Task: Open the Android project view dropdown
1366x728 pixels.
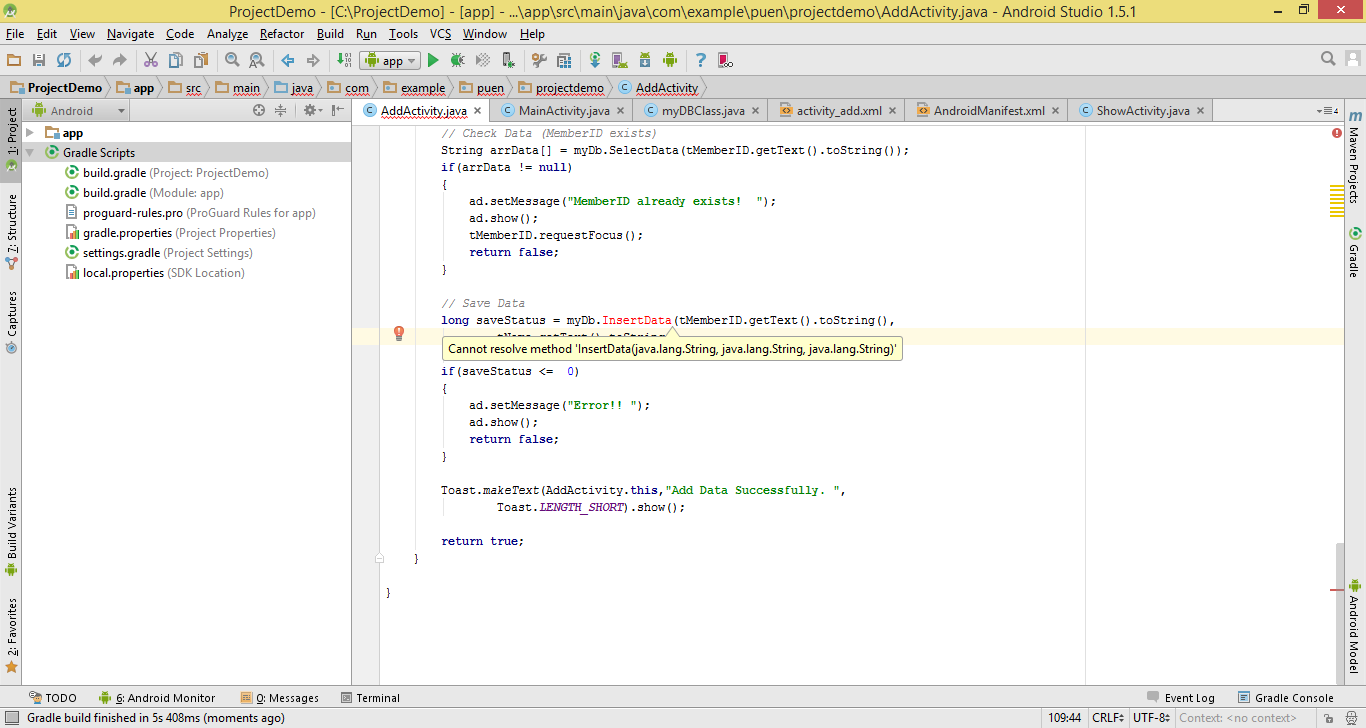Action: tap(79, 111)
